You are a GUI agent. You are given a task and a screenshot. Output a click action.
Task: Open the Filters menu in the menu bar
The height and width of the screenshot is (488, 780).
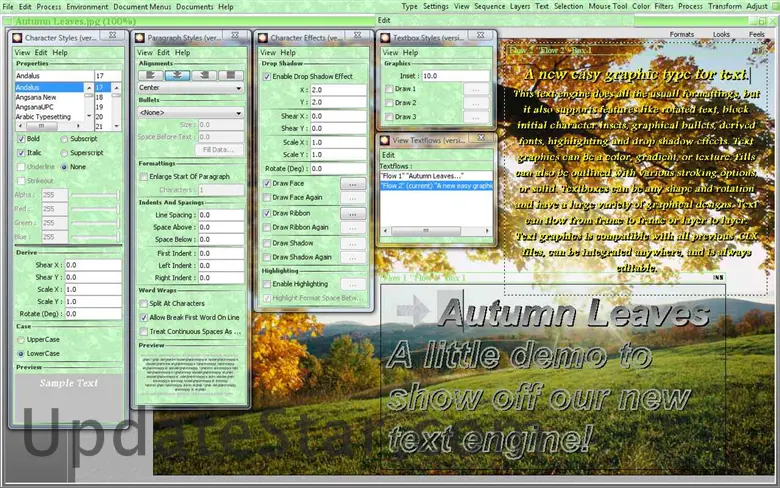(x=664, y=6)
